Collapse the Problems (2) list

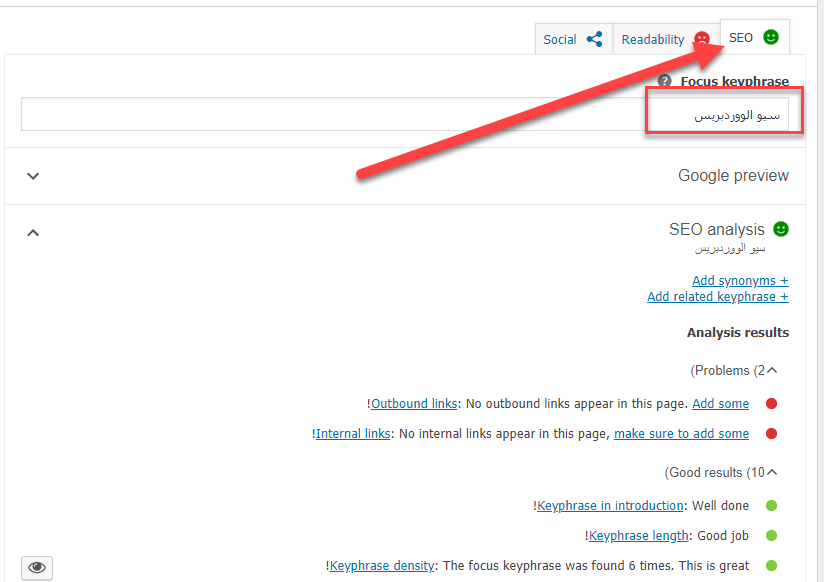click(x=734, y=371)
